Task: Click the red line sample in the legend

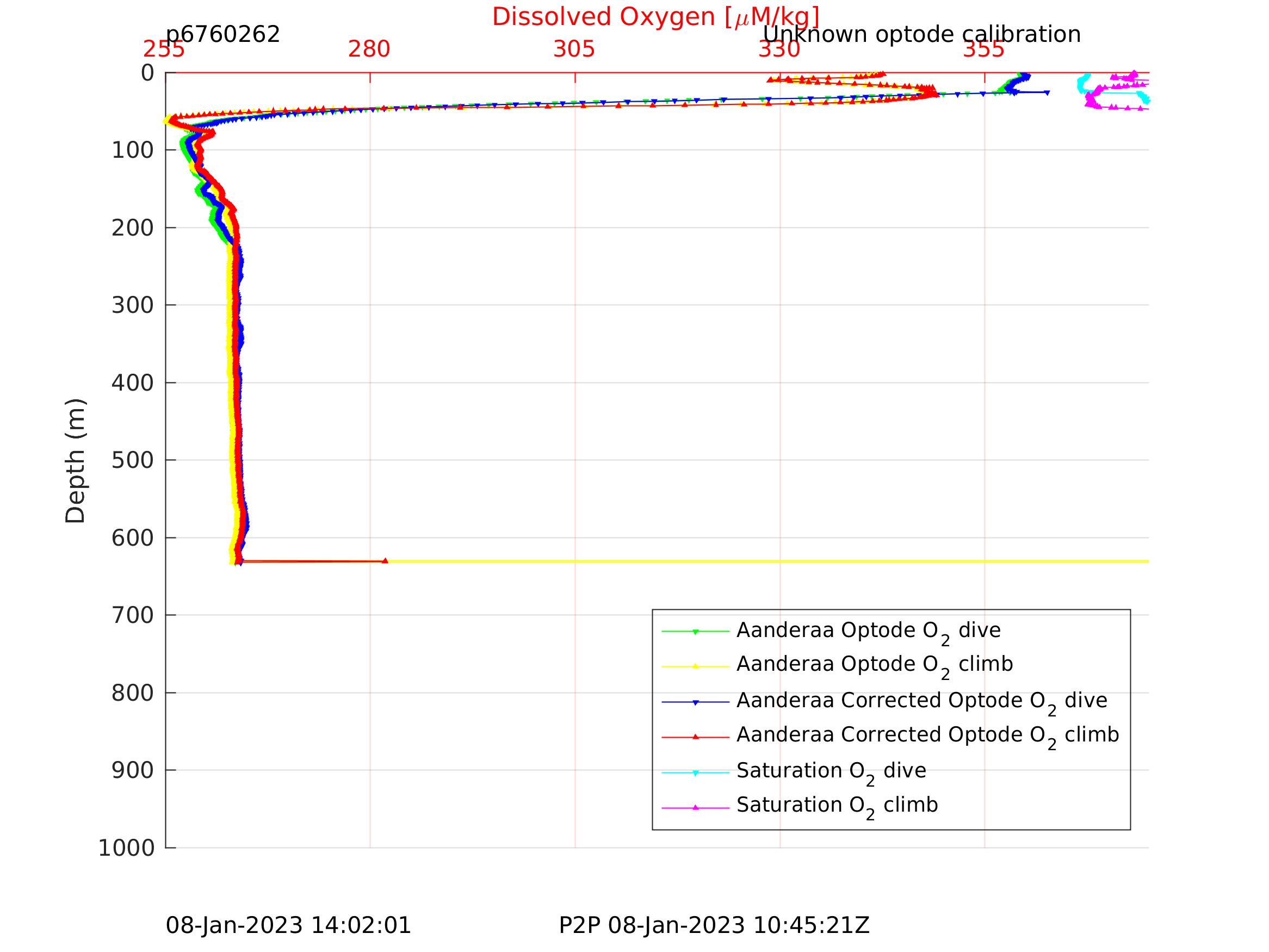Action: [x=695, y=737]
